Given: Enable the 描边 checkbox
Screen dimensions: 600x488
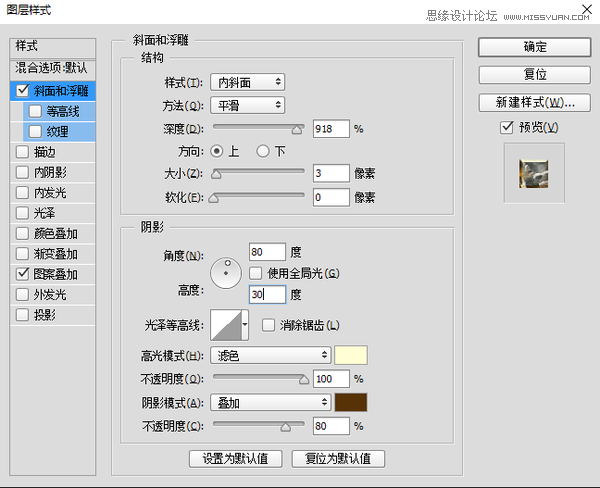Looking at the screenshot, I should (22, 152).
